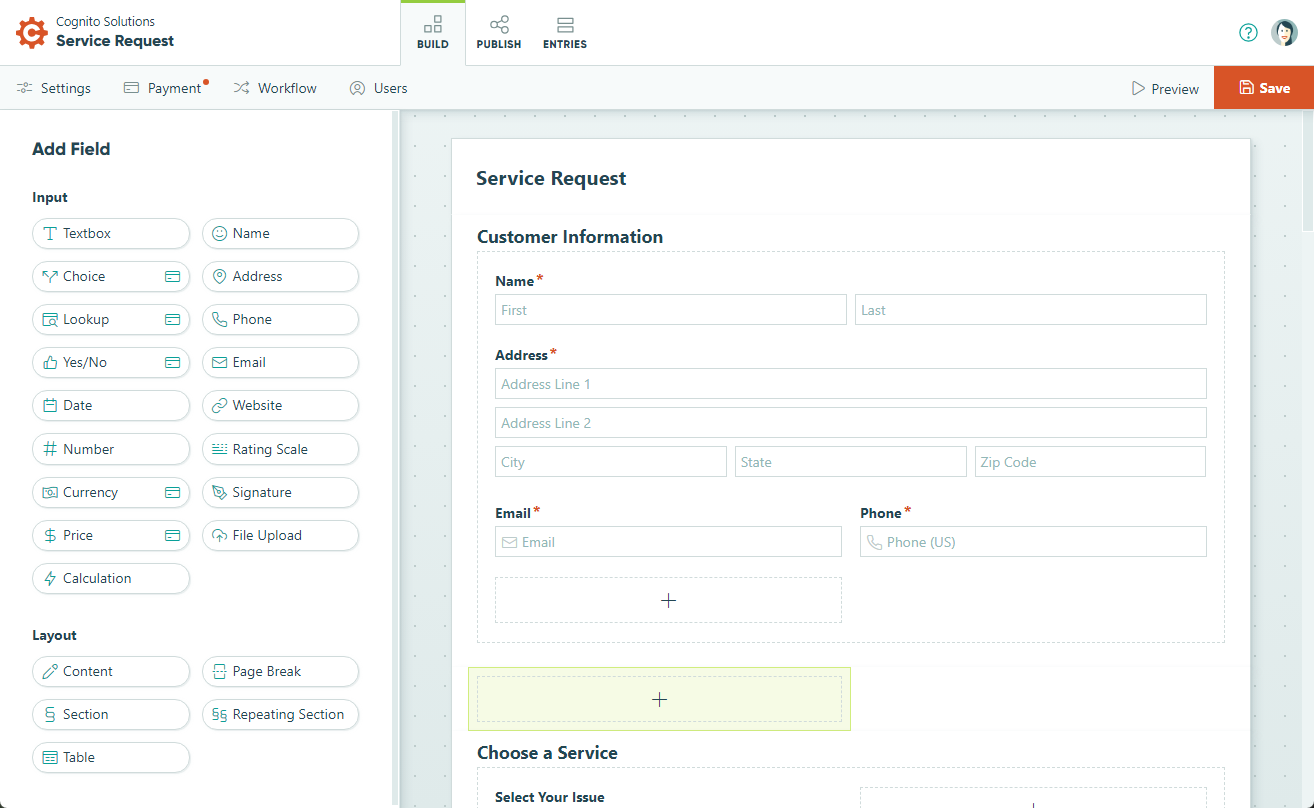
Task: Switch to the Entries tab
Action: click(x=565, y=33)
